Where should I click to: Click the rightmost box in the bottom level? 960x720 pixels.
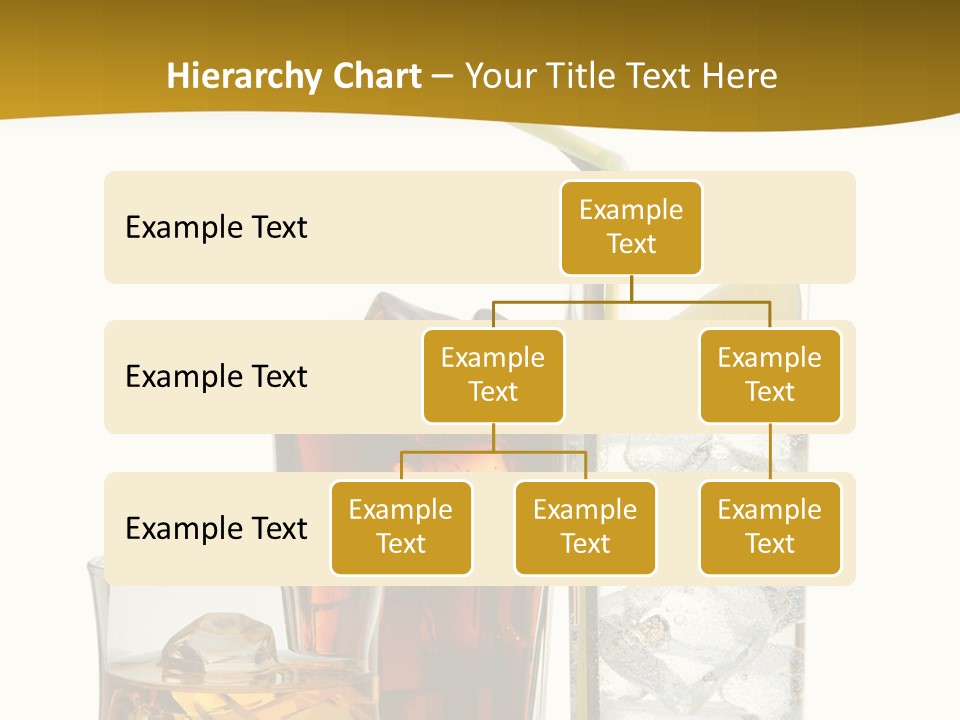point(770,527)
